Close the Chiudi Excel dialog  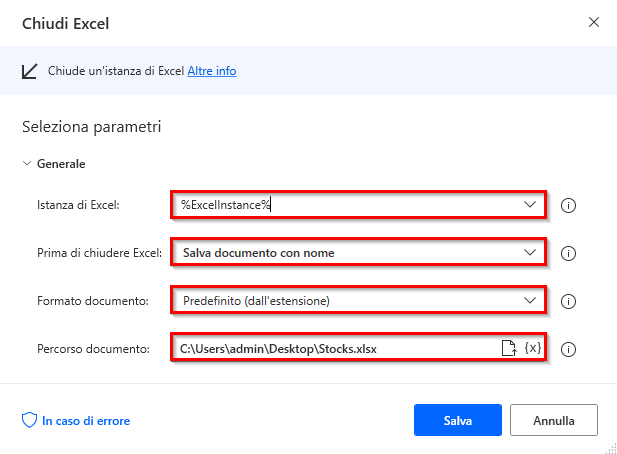tap(594, 22)
